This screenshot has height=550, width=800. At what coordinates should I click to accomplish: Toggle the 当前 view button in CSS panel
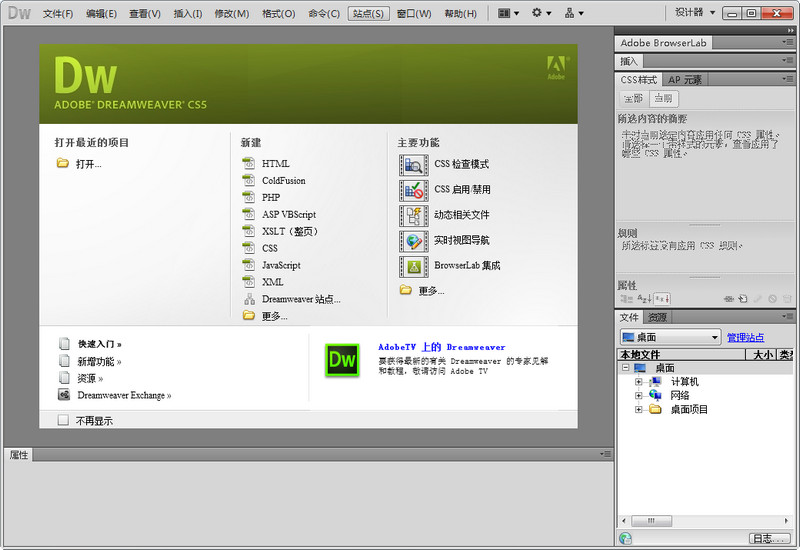[x=662, y=98]
